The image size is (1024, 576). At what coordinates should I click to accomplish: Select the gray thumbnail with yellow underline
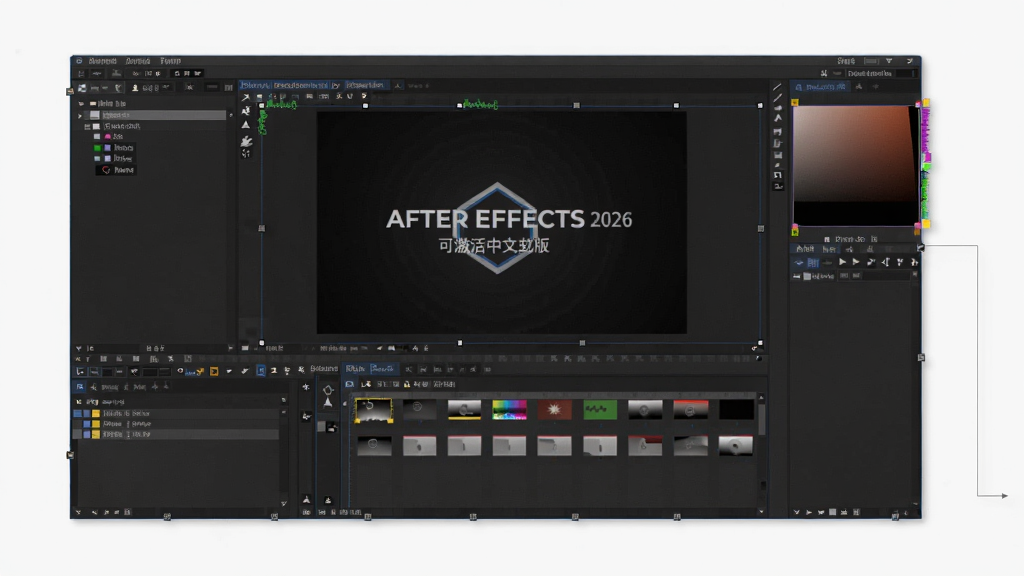point(464,409)
